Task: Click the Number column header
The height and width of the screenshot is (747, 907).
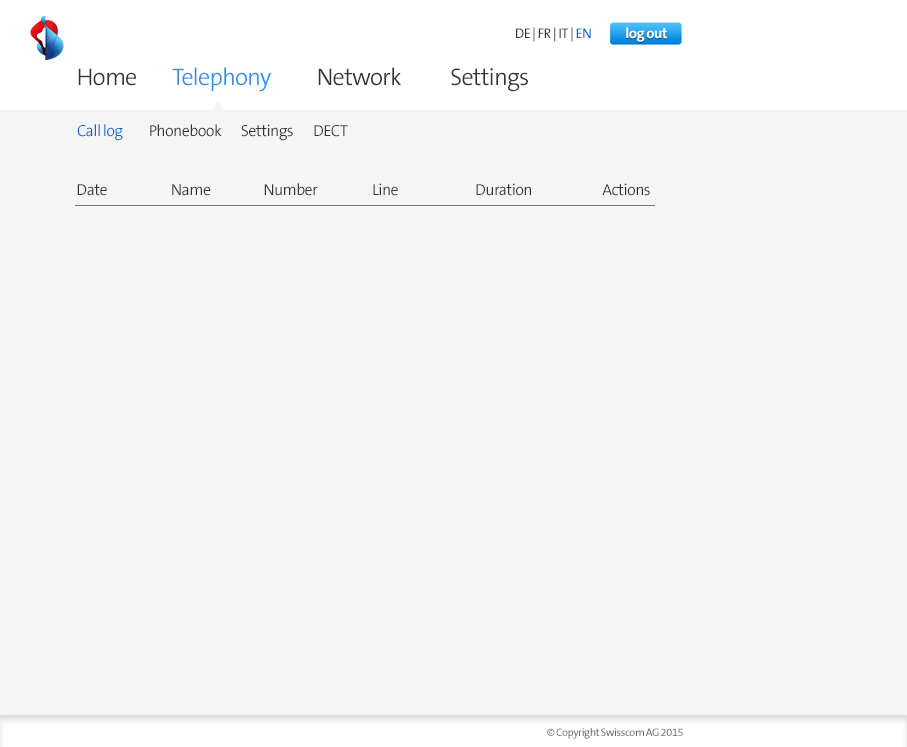Action: click(290, 190)
